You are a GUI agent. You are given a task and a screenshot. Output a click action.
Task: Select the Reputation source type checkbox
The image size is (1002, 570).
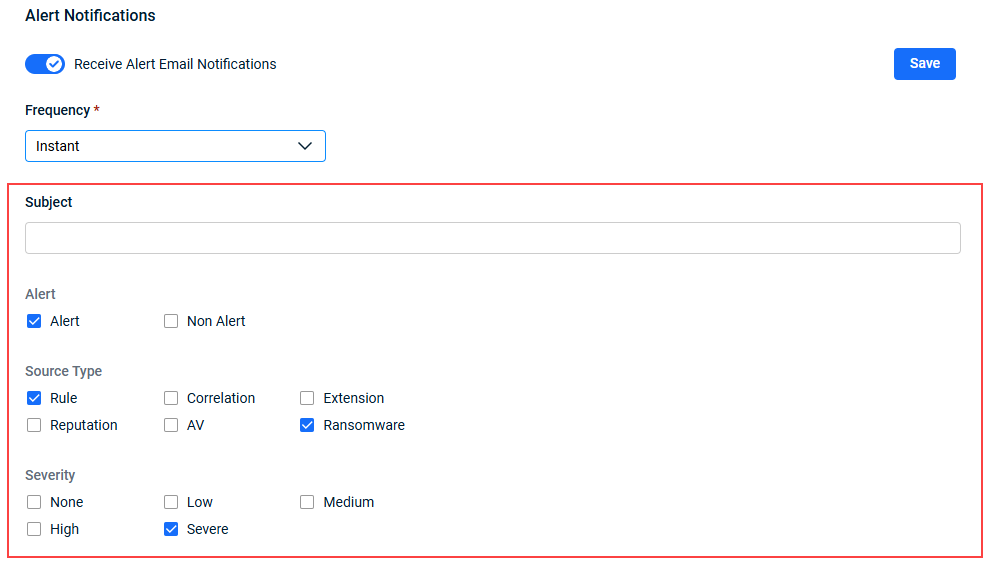pos(34,425)
